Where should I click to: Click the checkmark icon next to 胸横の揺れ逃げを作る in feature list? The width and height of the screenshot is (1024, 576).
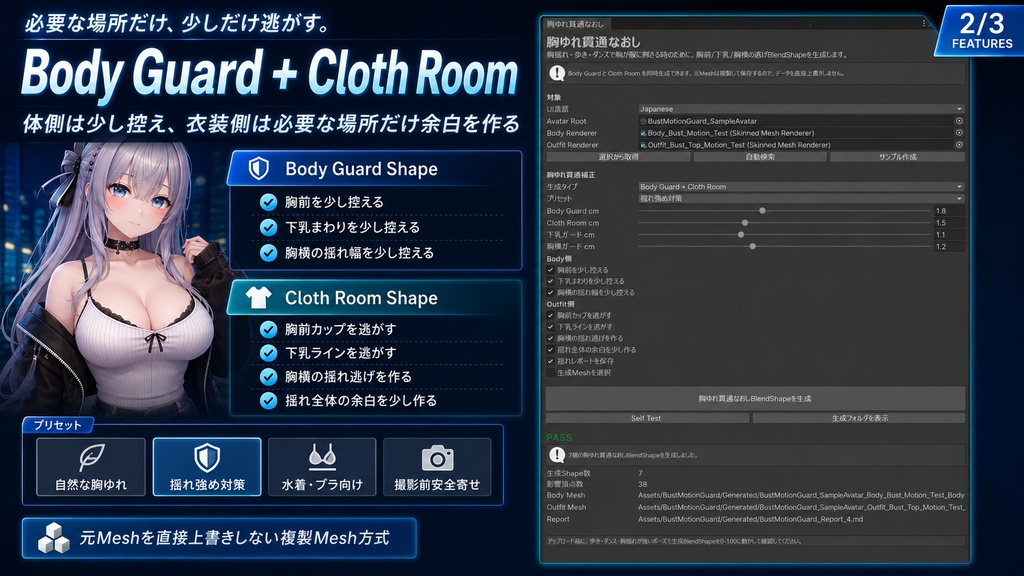[268, 377]
